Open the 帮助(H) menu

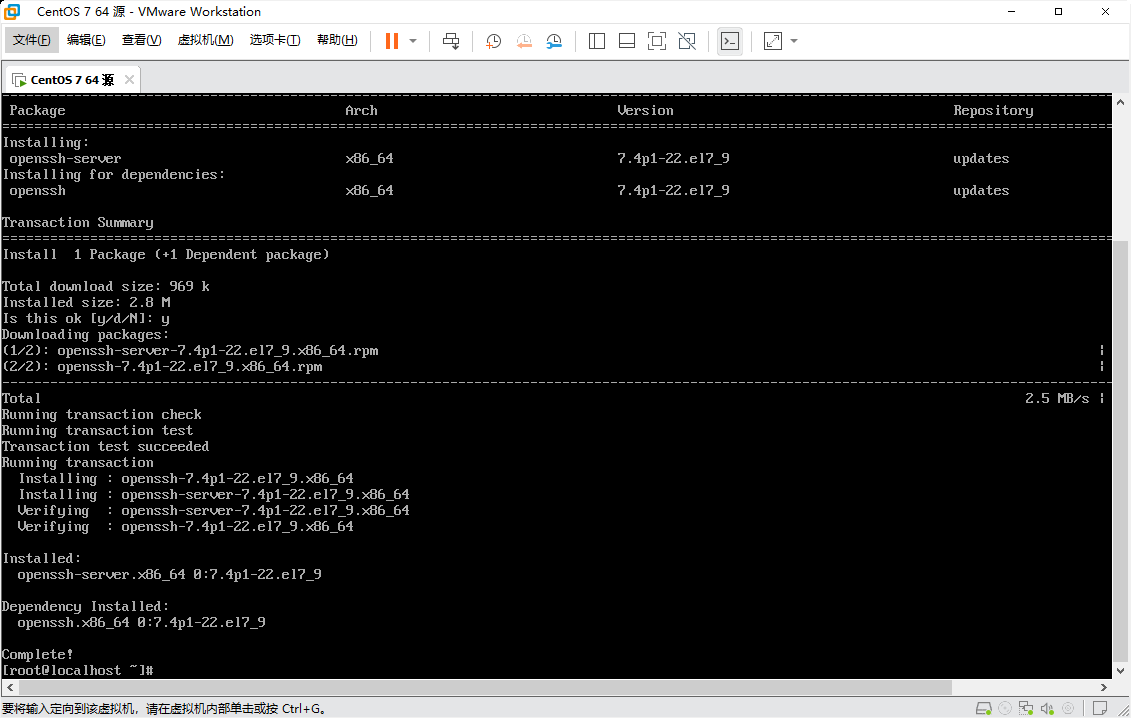click(337, 40)
